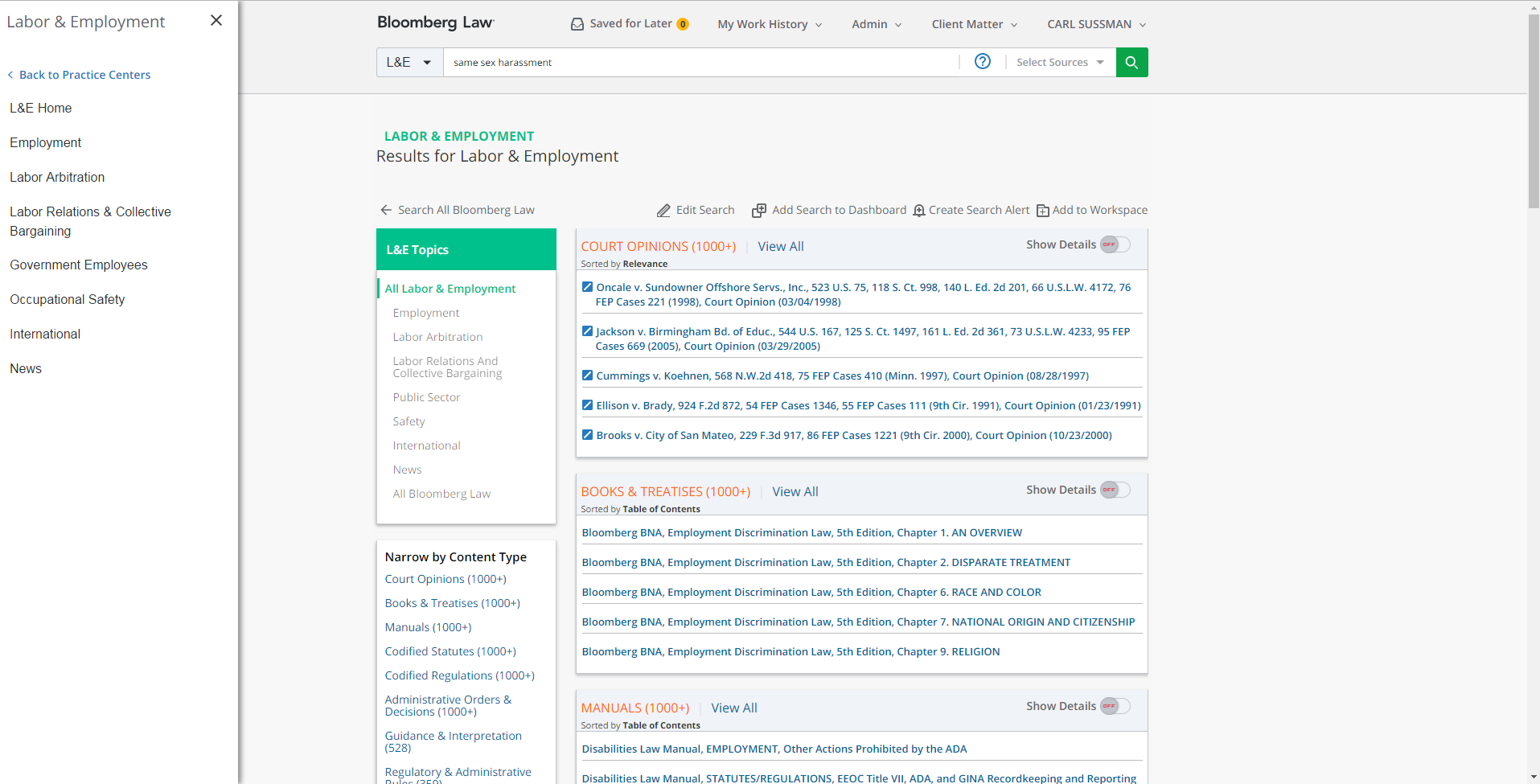The height and width of the screenshot is (784, 1540).
Task: Narrow by Guidance & Interpretation (528)
Action: pos(453,741)
